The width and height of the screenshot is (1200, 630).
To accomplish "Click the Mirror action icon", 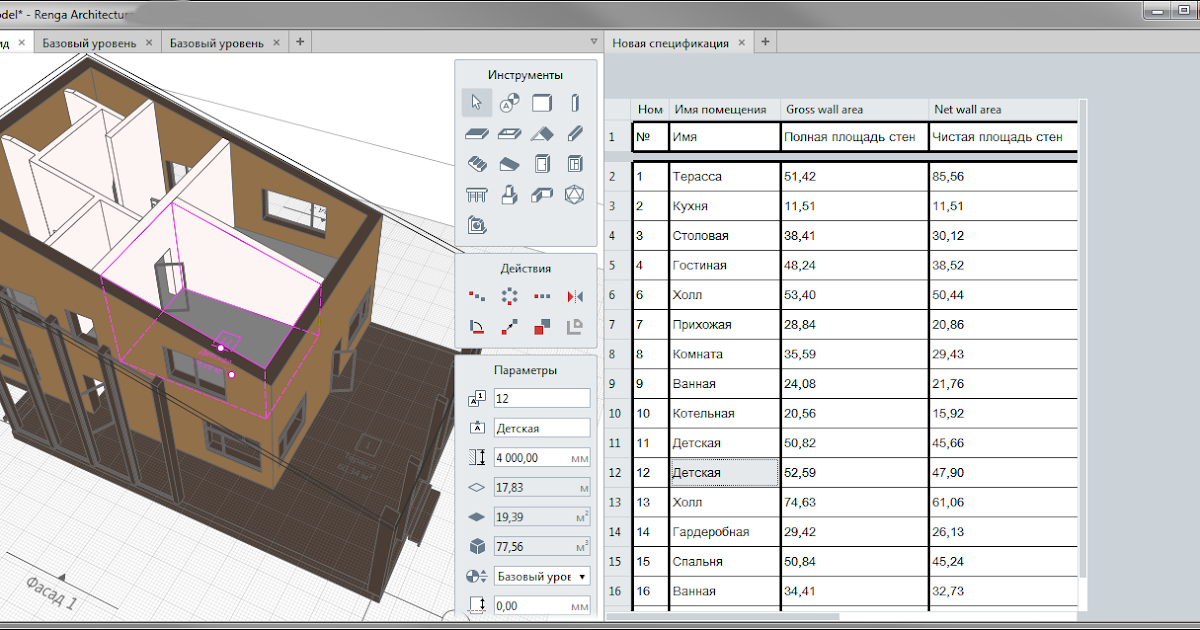I will [575, 296].
